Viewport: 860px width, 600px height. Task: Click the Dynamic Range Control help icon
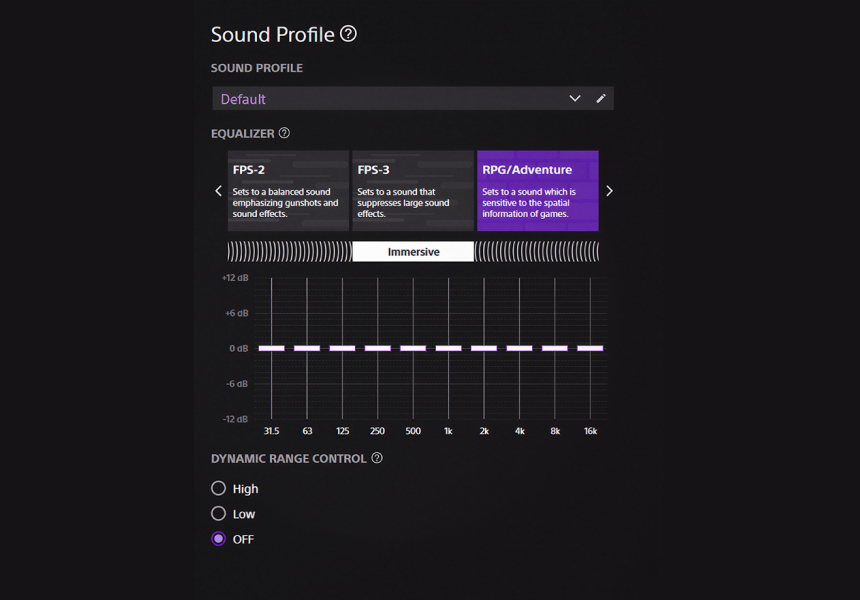coord(377,458)
